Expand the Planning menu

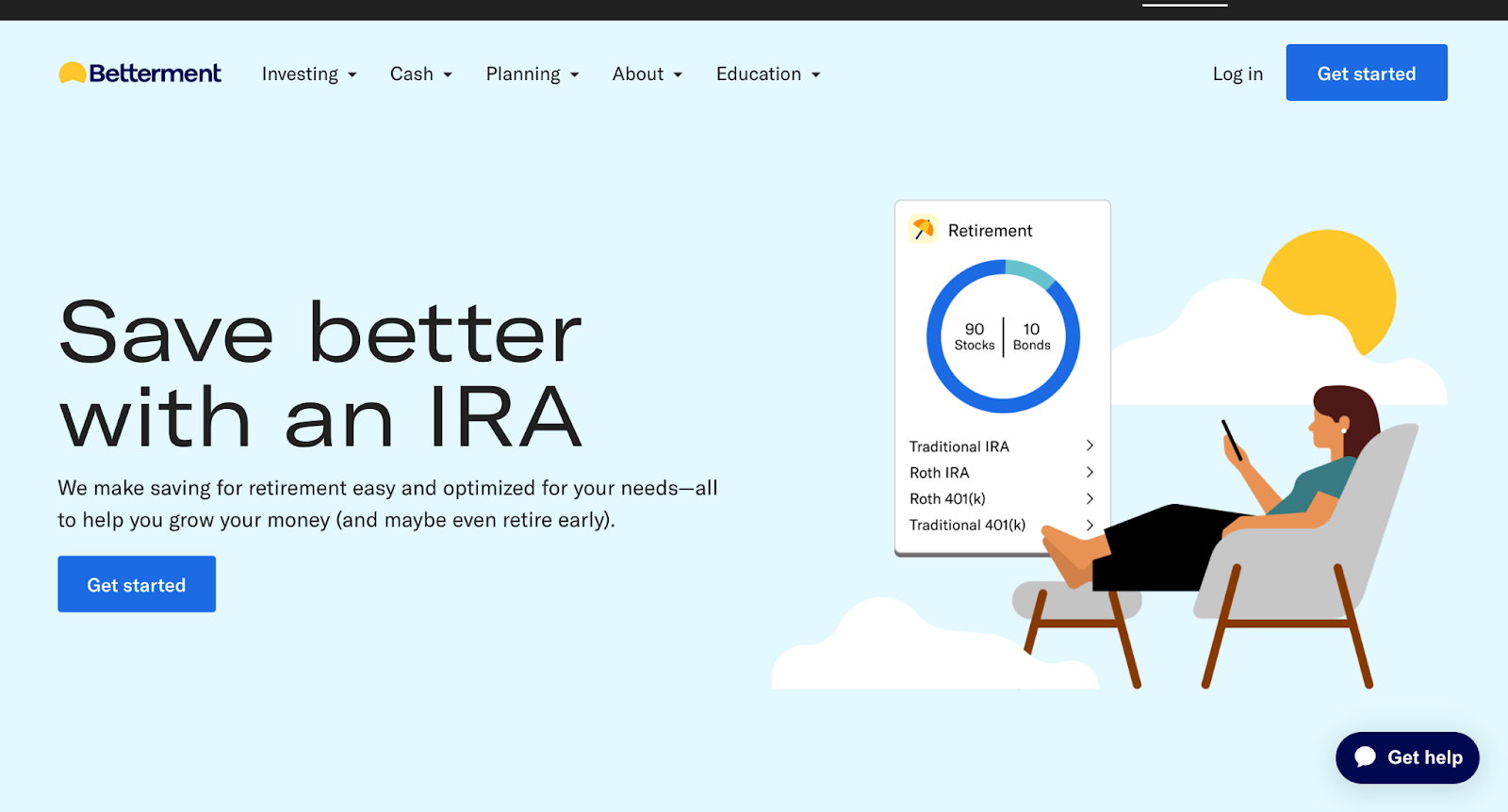(x=533, y=74)
